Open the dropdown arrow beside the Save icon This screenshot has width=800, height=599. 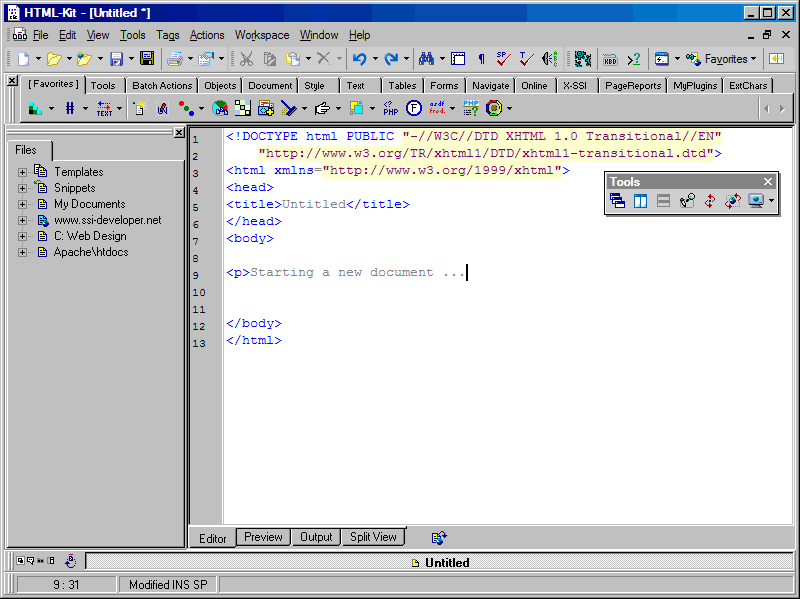(x=131, y=59)
